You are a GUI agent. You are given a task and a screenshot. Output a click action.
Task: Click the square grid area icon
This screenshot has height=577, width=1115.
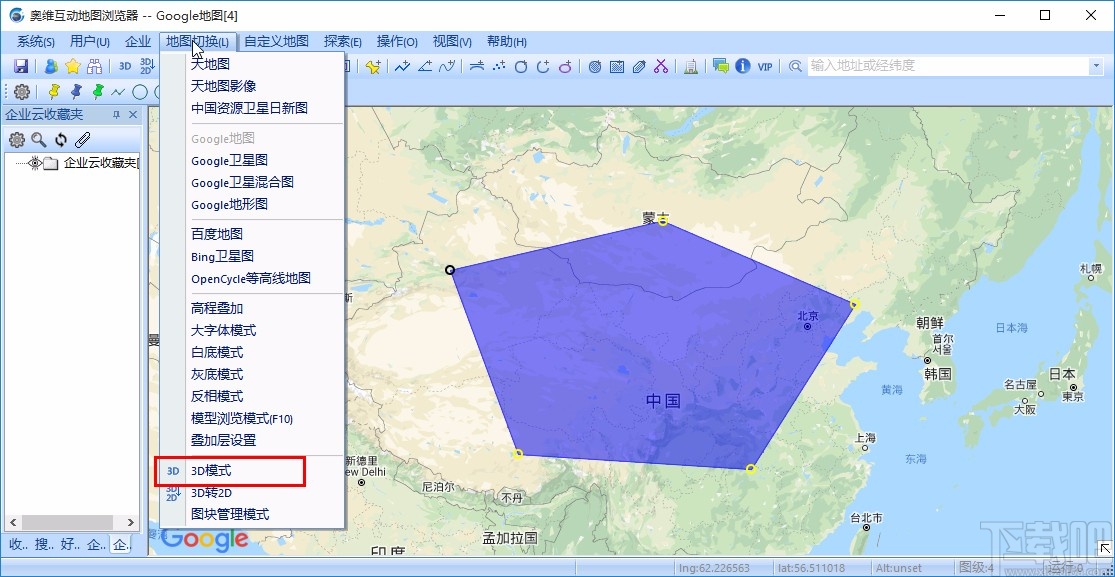617,66
